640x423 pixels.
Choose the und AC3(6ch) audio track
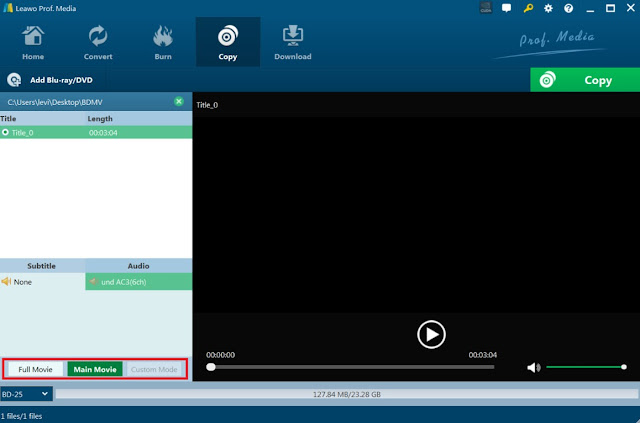(x=138, y=282)
